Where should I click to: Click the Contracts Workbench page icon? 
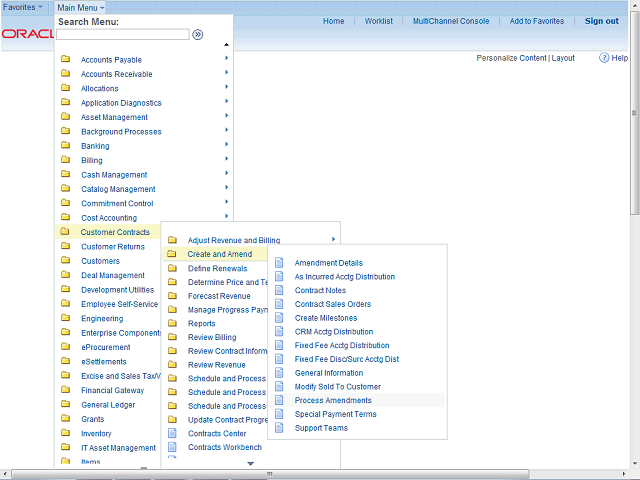172,447
